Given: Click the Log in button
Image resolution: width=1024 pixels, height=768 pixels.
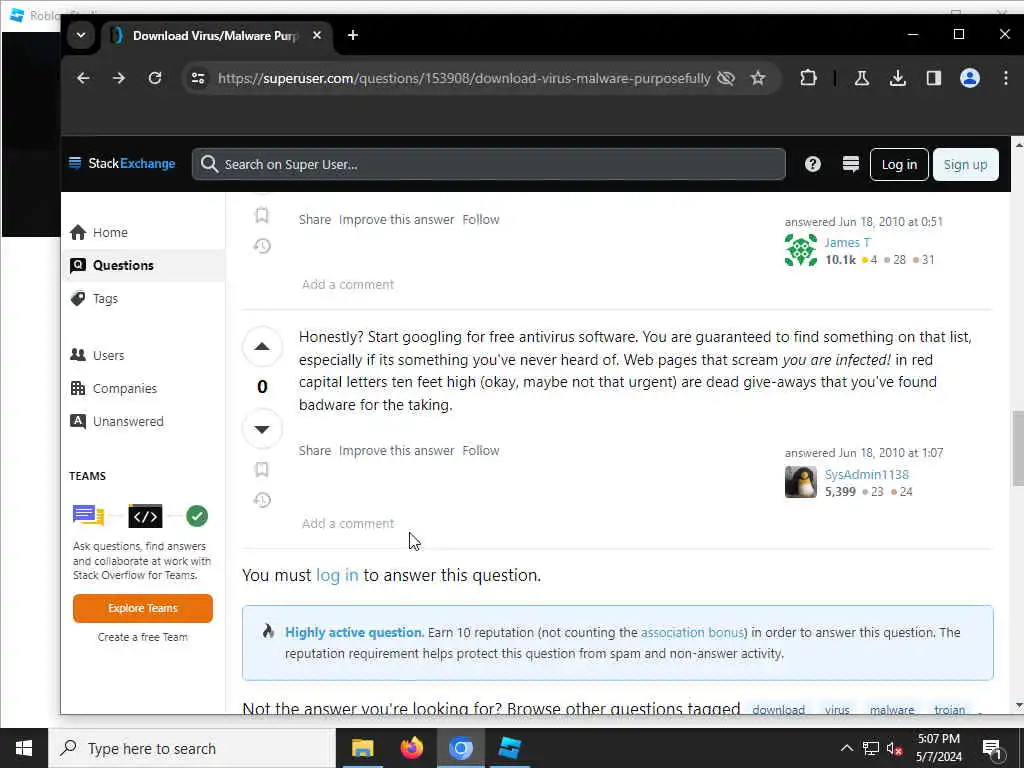Looking at the screenshot, I should click(899, 165).
